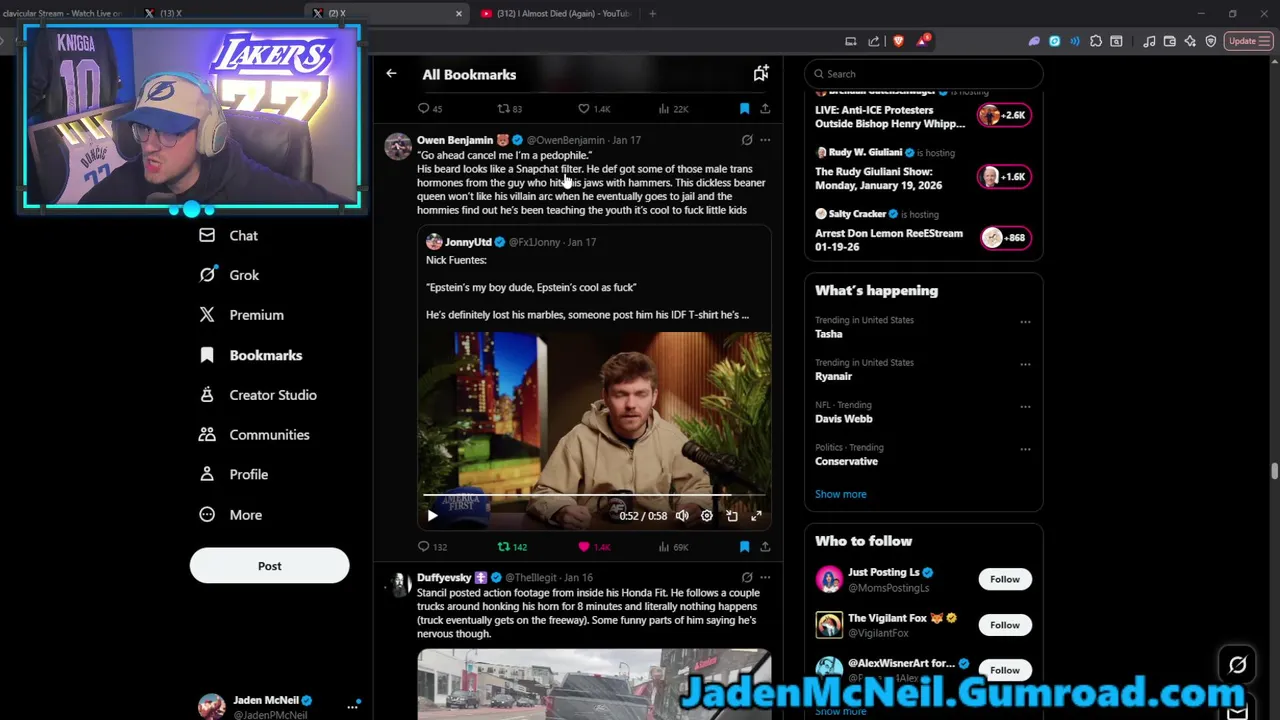1280x720 pixels.
Task: Switch to I Almost Died (Again) YouTube tab
Action: (x=555, y=13)
